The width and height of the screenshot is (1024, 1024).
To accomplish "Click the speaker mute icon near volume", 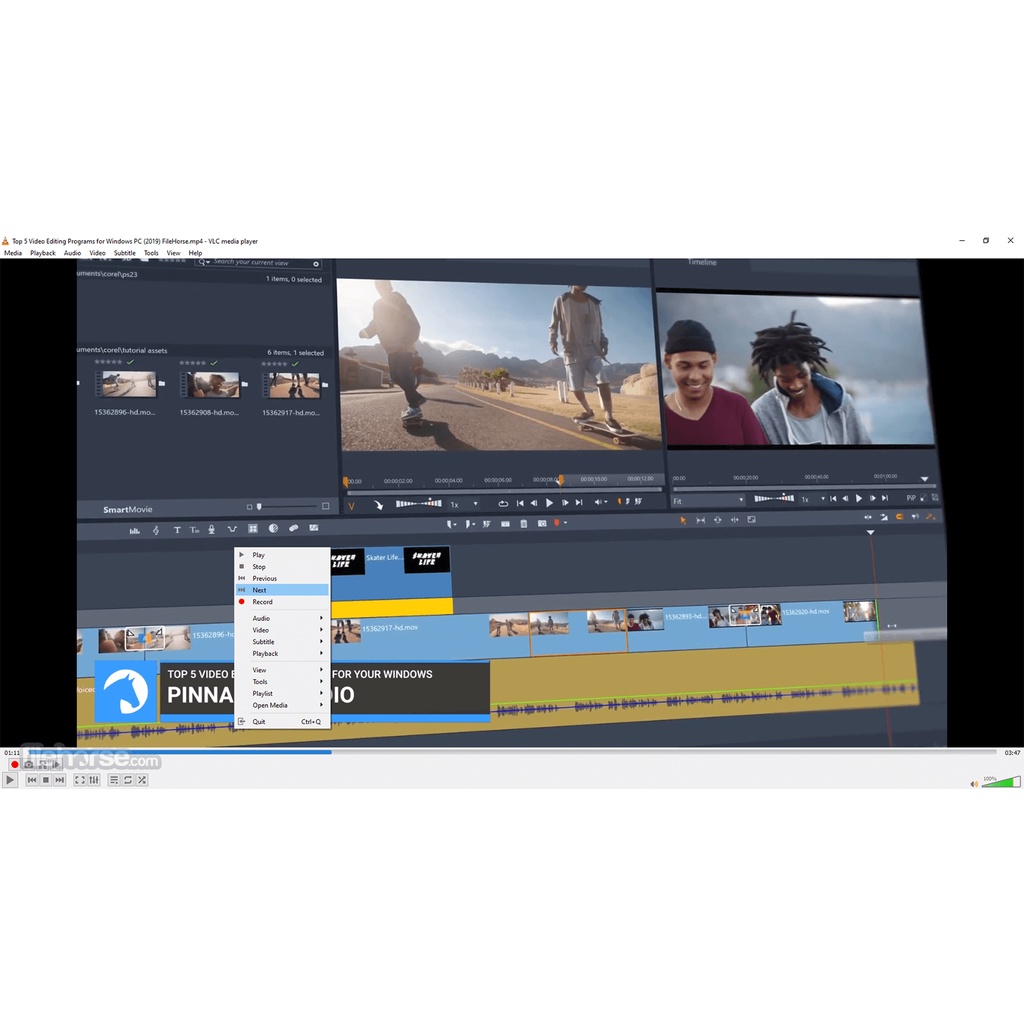I will (974, 784).
